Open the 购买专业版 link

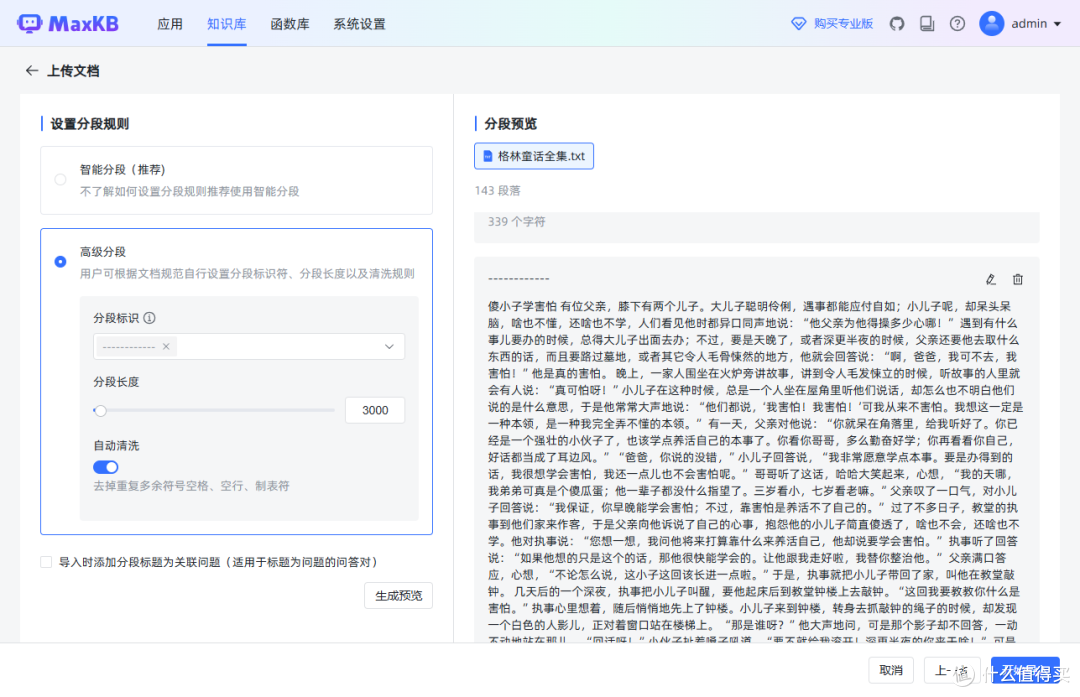click(x=834, y=22)
